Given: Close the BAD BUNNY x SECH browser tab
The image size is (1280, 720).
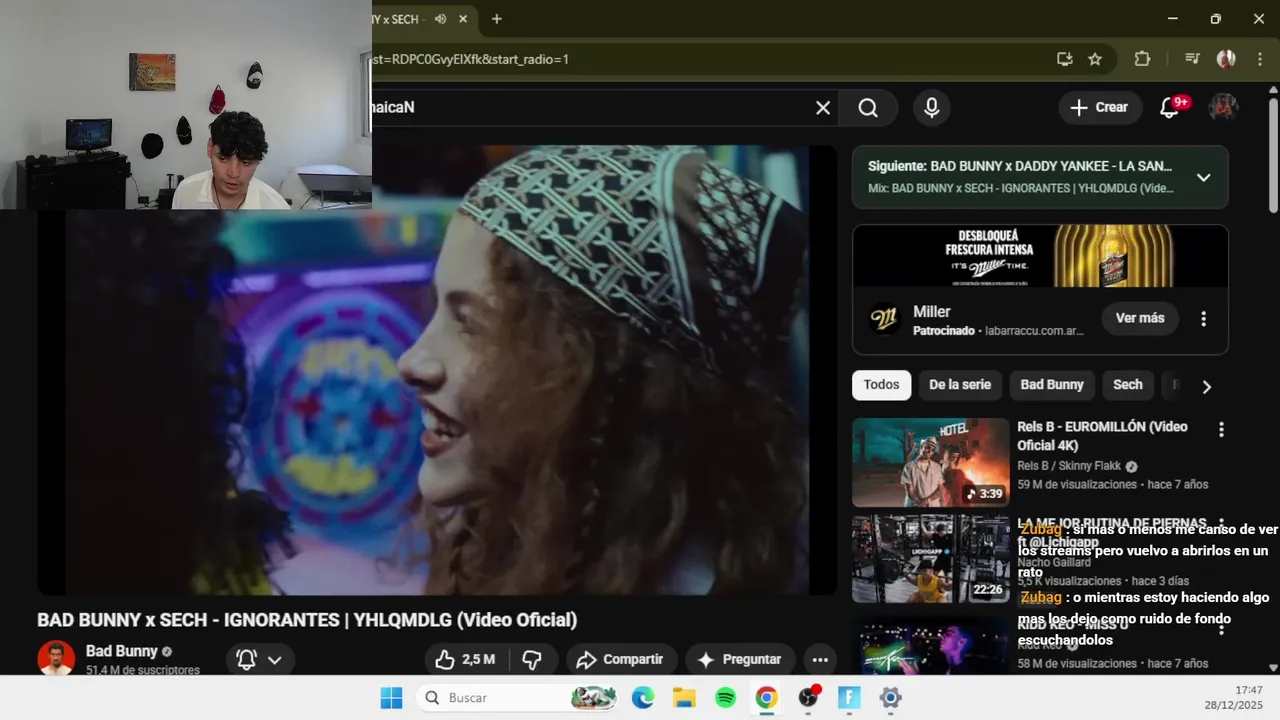Looking at the screenshot, I should tap(463, 19).
